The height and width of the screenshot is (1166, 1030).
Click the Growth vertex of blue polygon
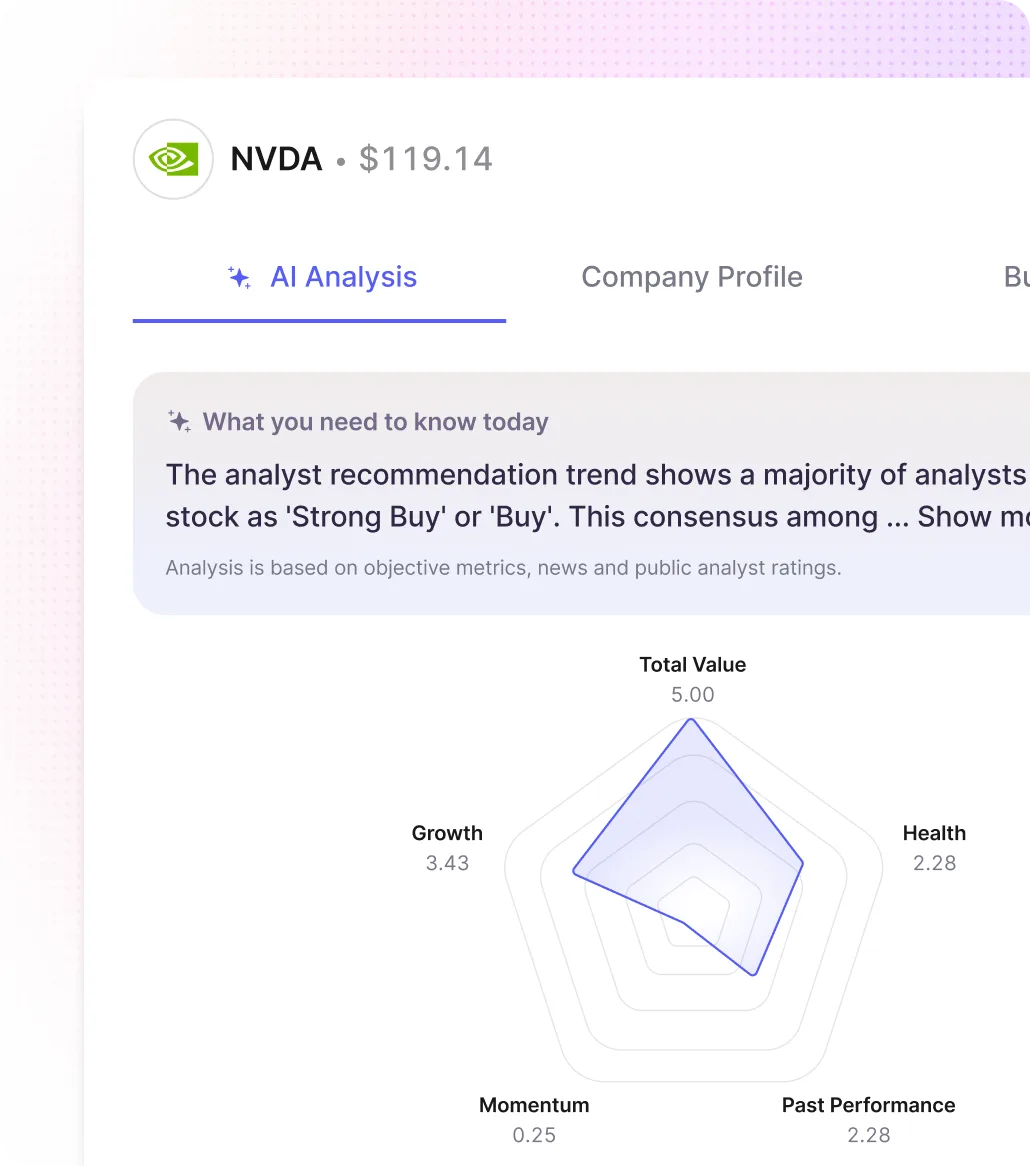pos(574,872)
